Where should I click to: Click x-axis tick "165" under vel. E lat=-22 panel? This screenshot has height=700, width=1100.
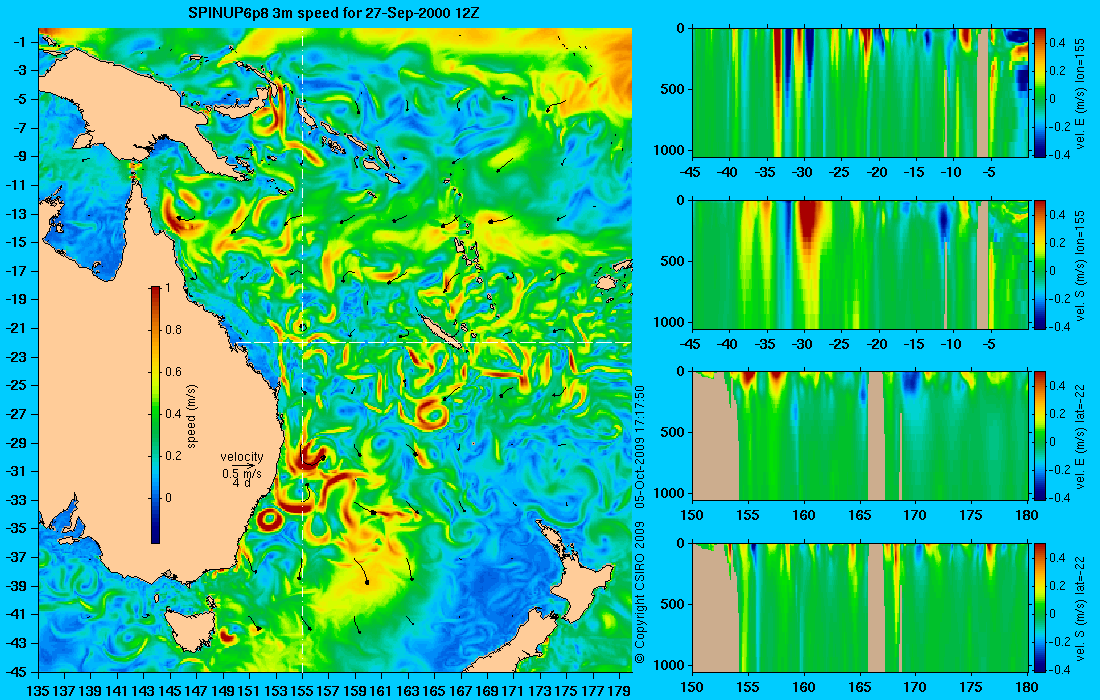point(859,516)
